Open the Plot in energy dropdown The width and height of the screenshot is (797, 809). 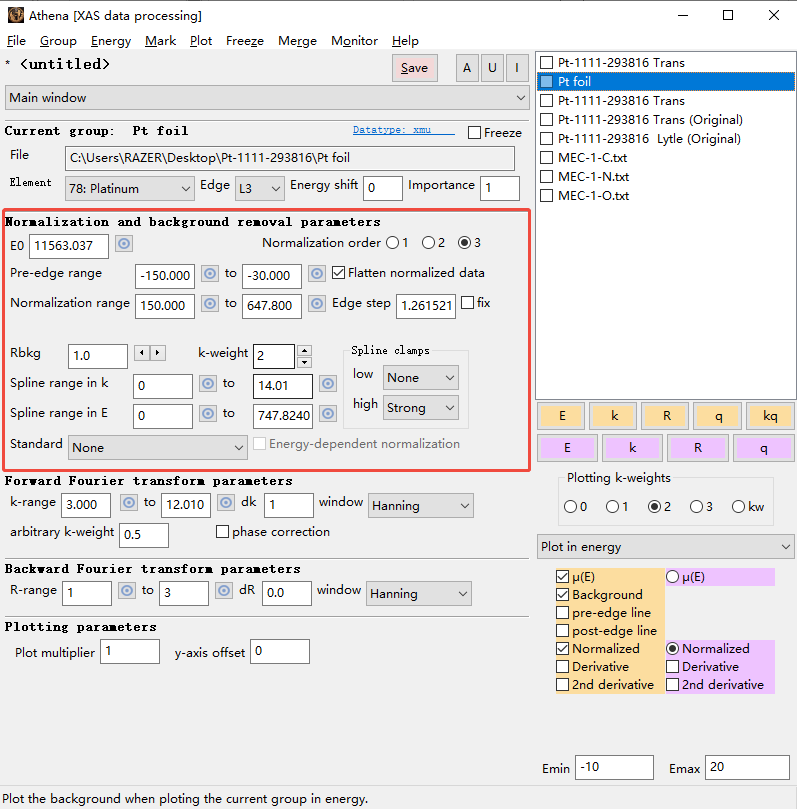[665, 547]
